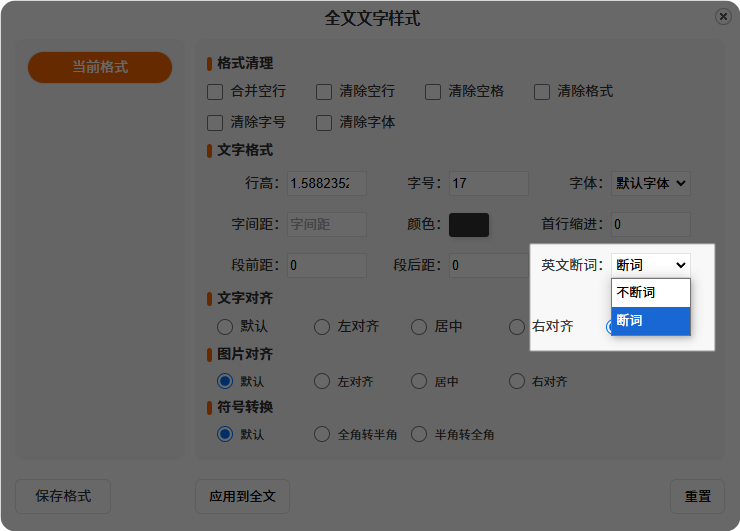Viewport: 740px width, 531px height.
Task: Select 左对齐 under 文字对齐
Action: pyautogui.click(x=322, y=327)
